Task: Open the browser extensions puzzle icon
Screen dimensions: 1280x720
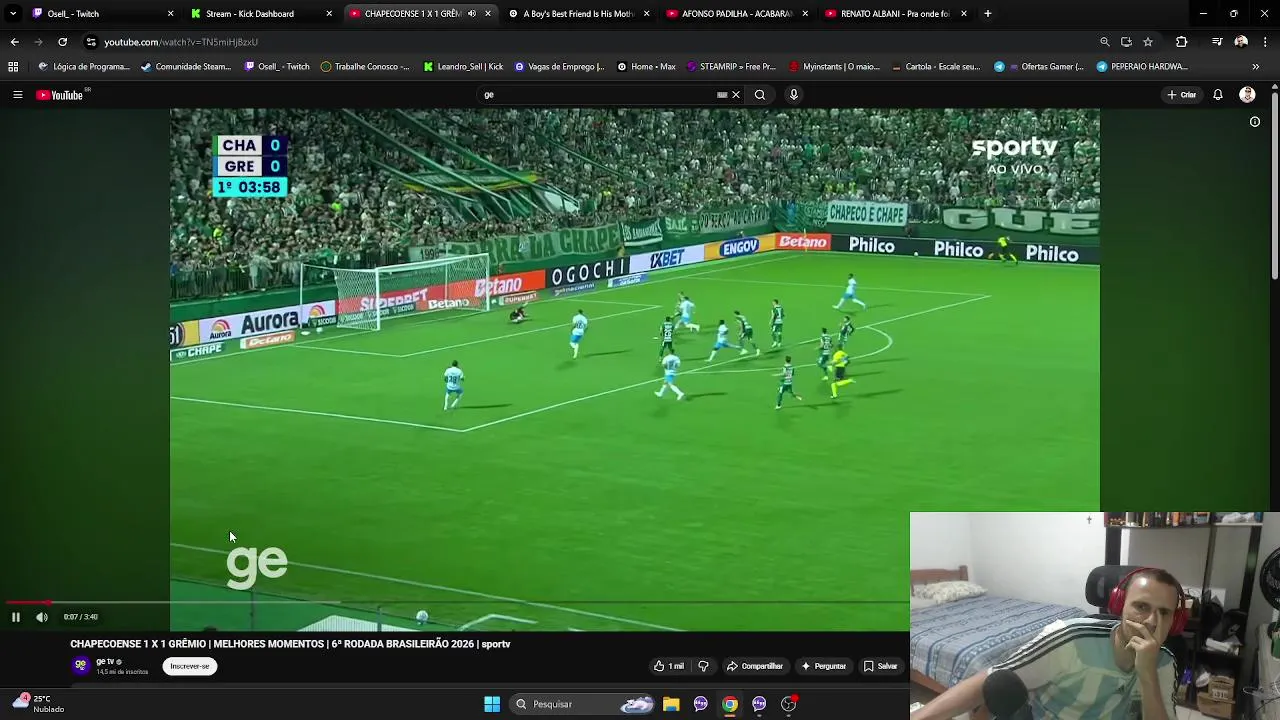Action: pyautogui.click(x=1182, y=42)
